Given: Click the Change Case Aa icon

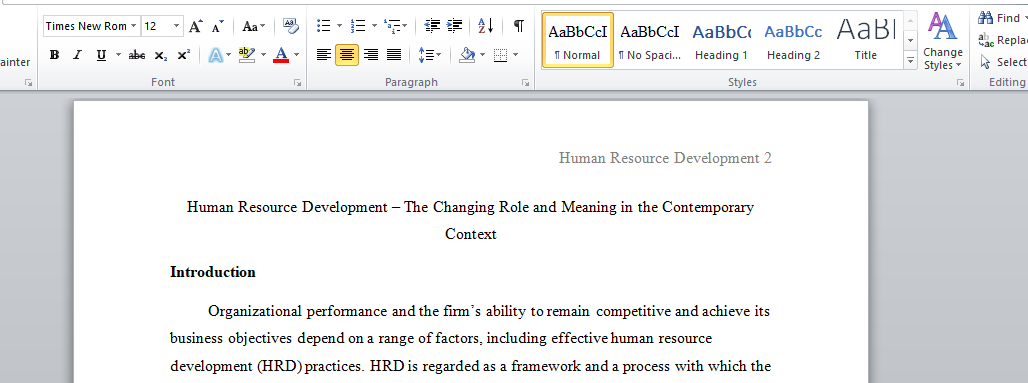Looking at the screenshot, I should pos(250,26).
